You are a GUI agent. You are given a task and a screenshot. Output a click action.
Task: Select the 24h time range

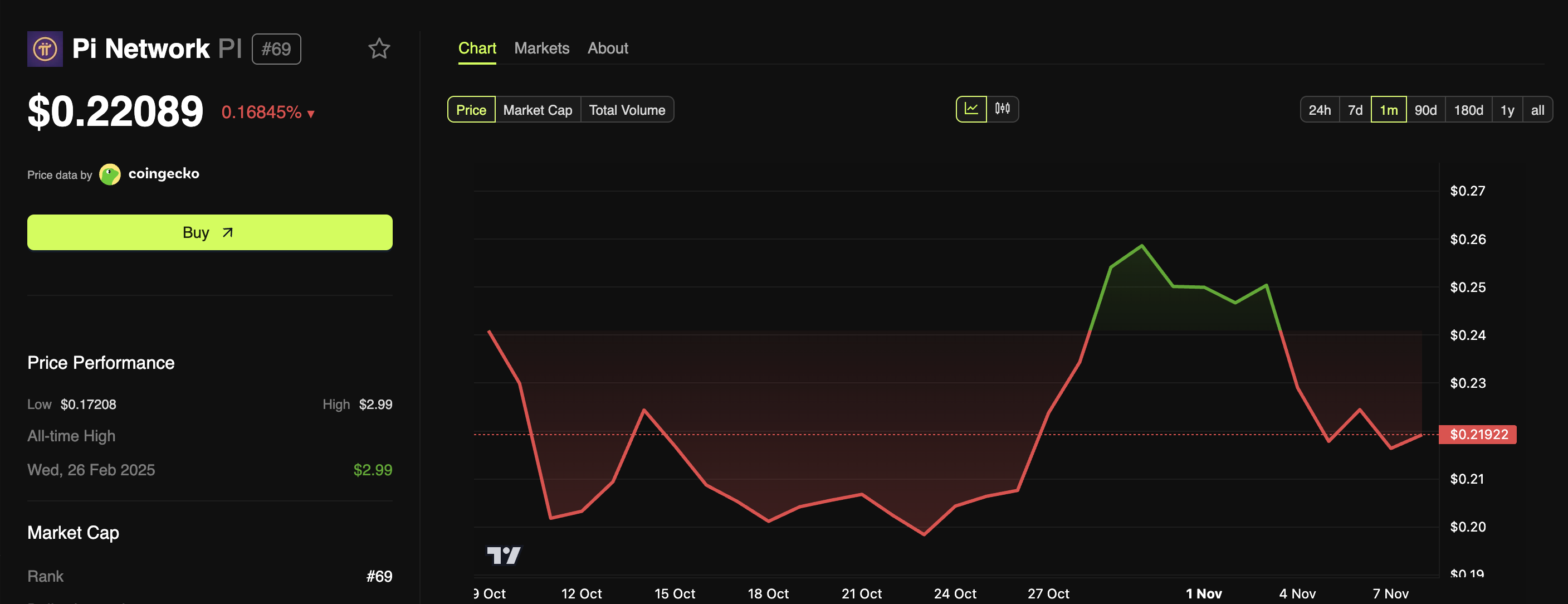pos(1319,110)
